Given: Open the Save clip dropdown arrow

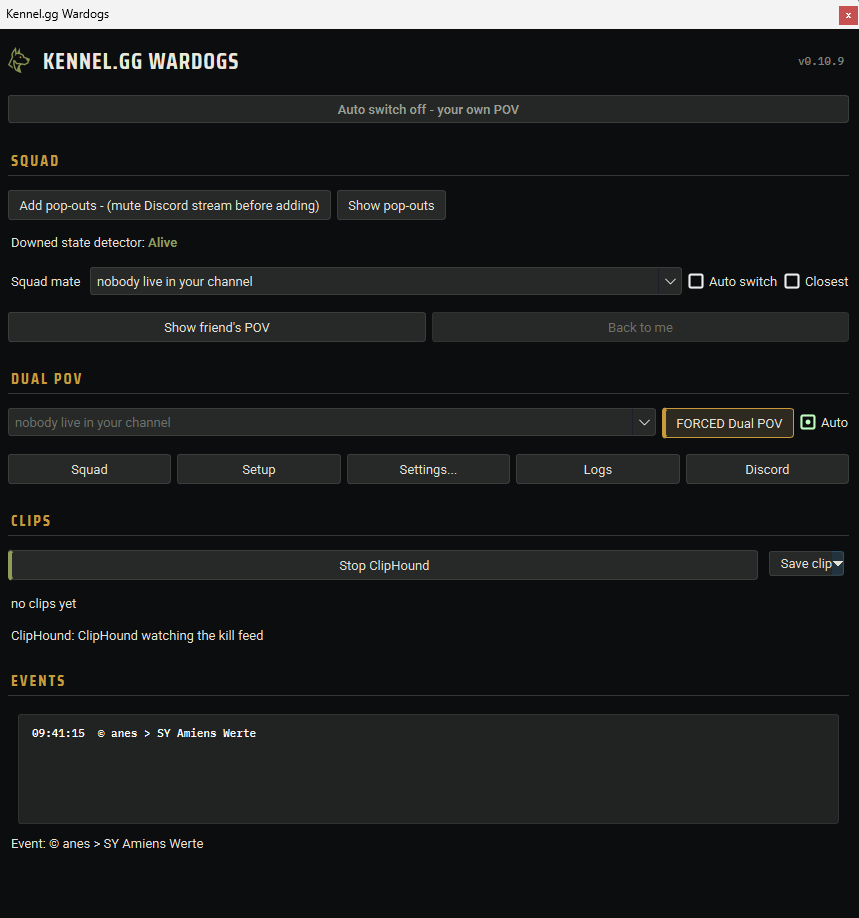Looking at the screenshot, I should [x=838, y=564].
